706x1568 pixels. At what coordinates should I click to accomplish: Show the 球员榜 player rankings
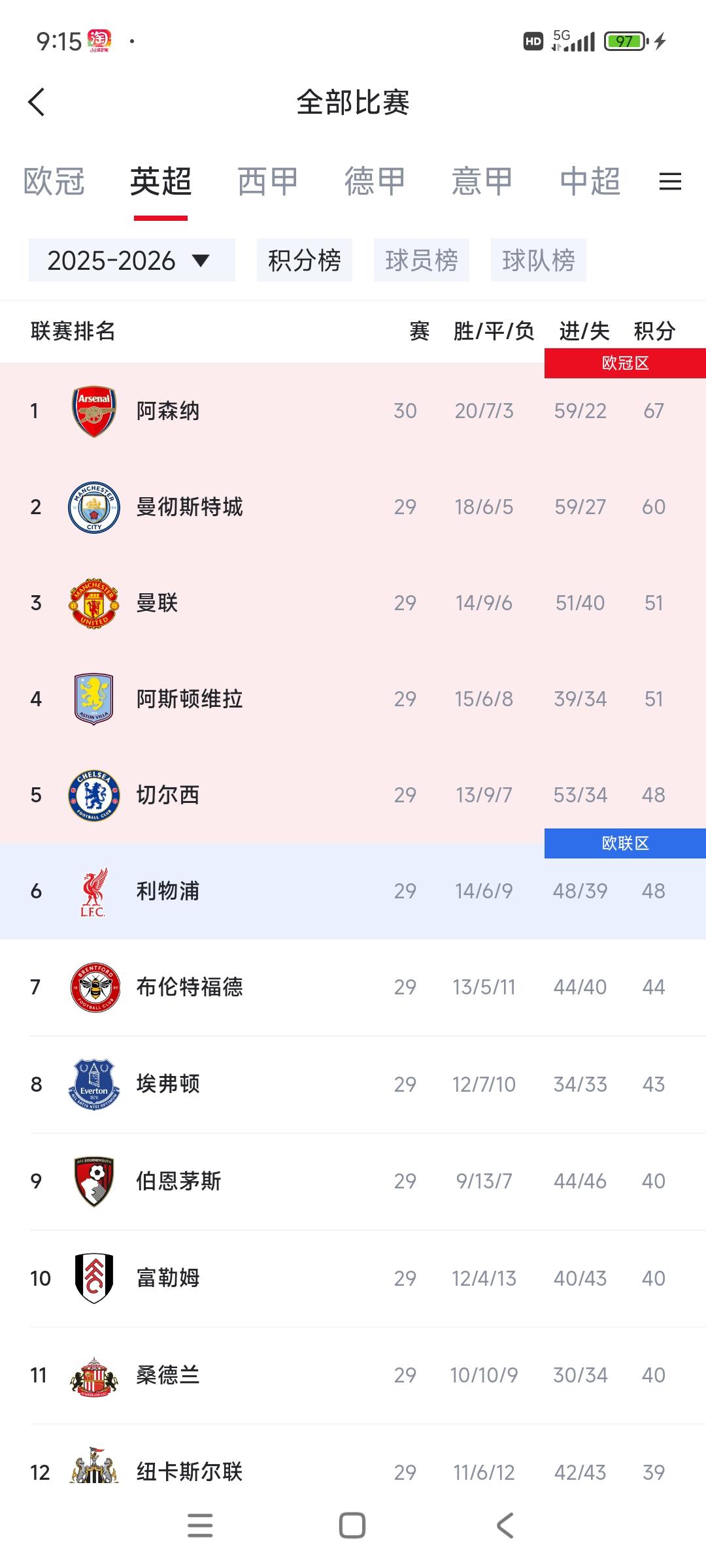click(x=421, y=260)
